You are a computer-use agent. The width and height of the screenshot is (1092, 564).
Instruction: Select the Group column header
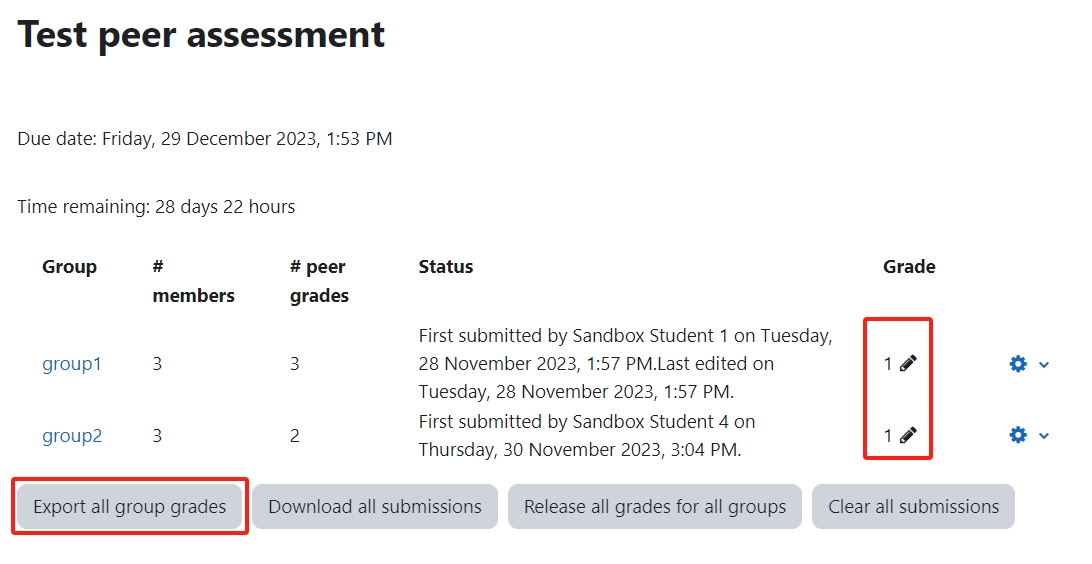pos(69,267)
